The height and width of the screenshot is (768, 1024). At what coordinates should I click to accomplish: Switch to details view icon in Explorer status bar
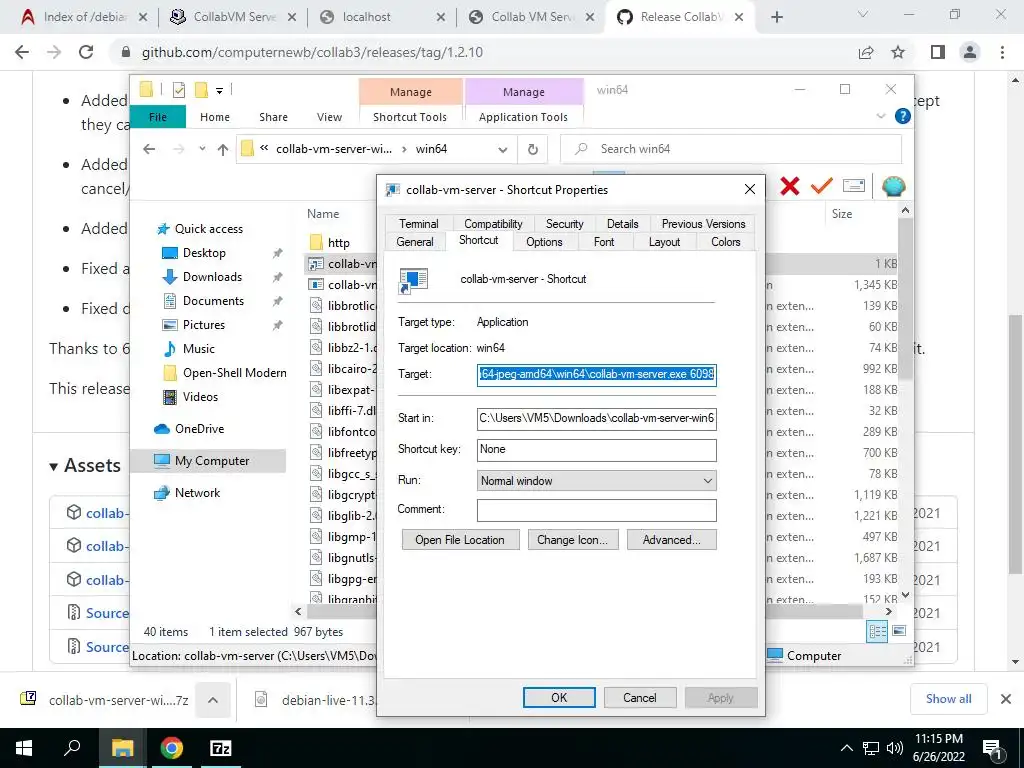(878, 631)
